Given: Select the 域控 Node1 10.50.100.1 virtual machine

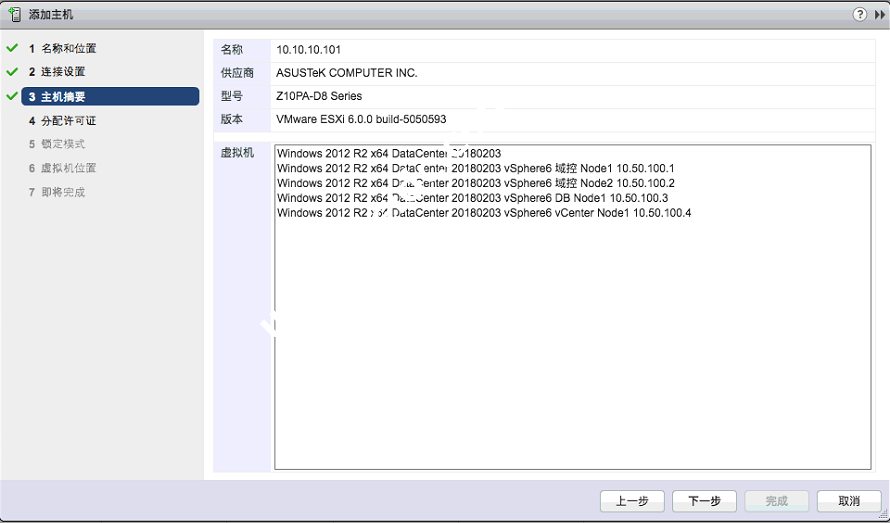Looking at the screenshot, I should (x=475, y=168).
